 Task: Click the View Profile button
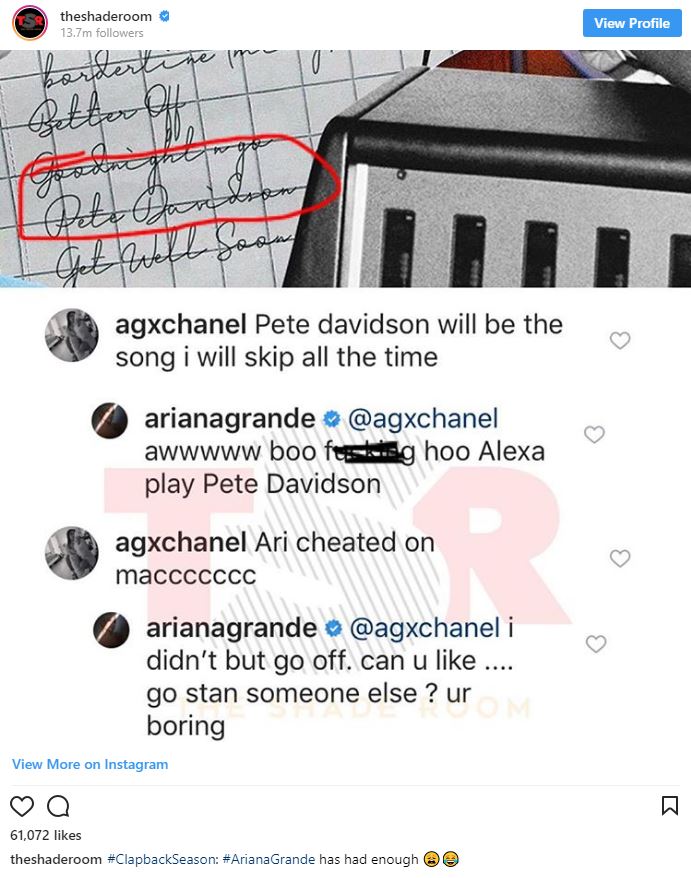(632, 23)
